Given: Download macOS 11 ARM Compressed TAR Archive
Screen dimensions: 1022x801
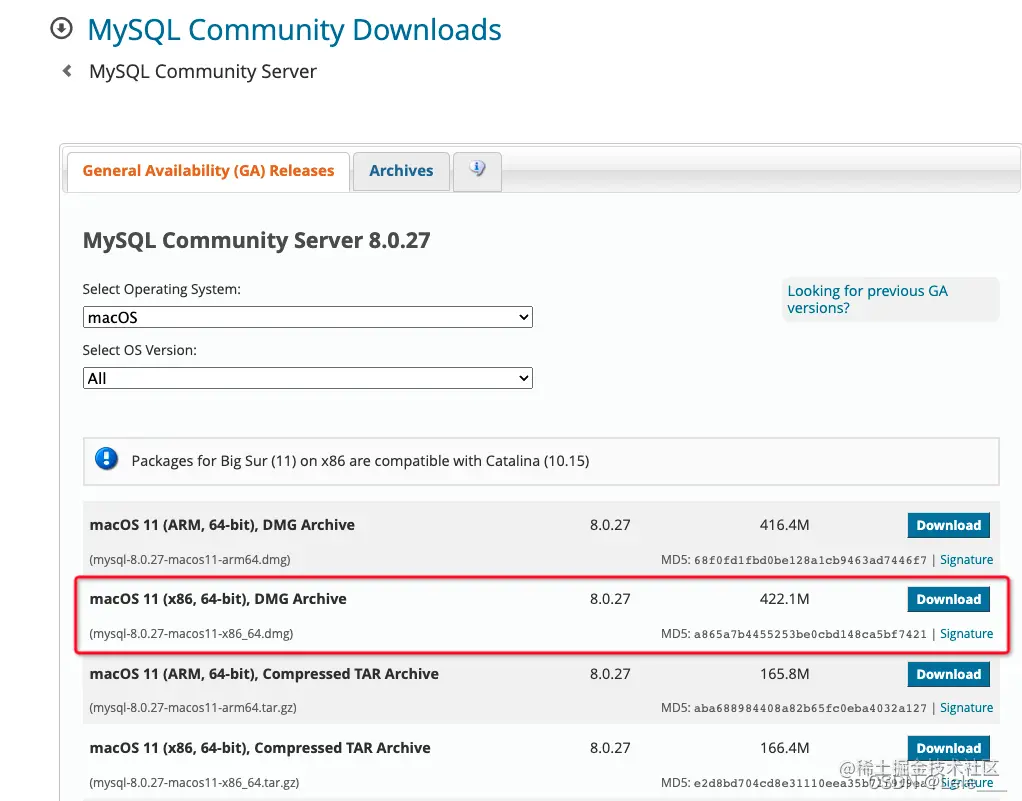Looking at the screenshot, I should [x=948, y=675].
